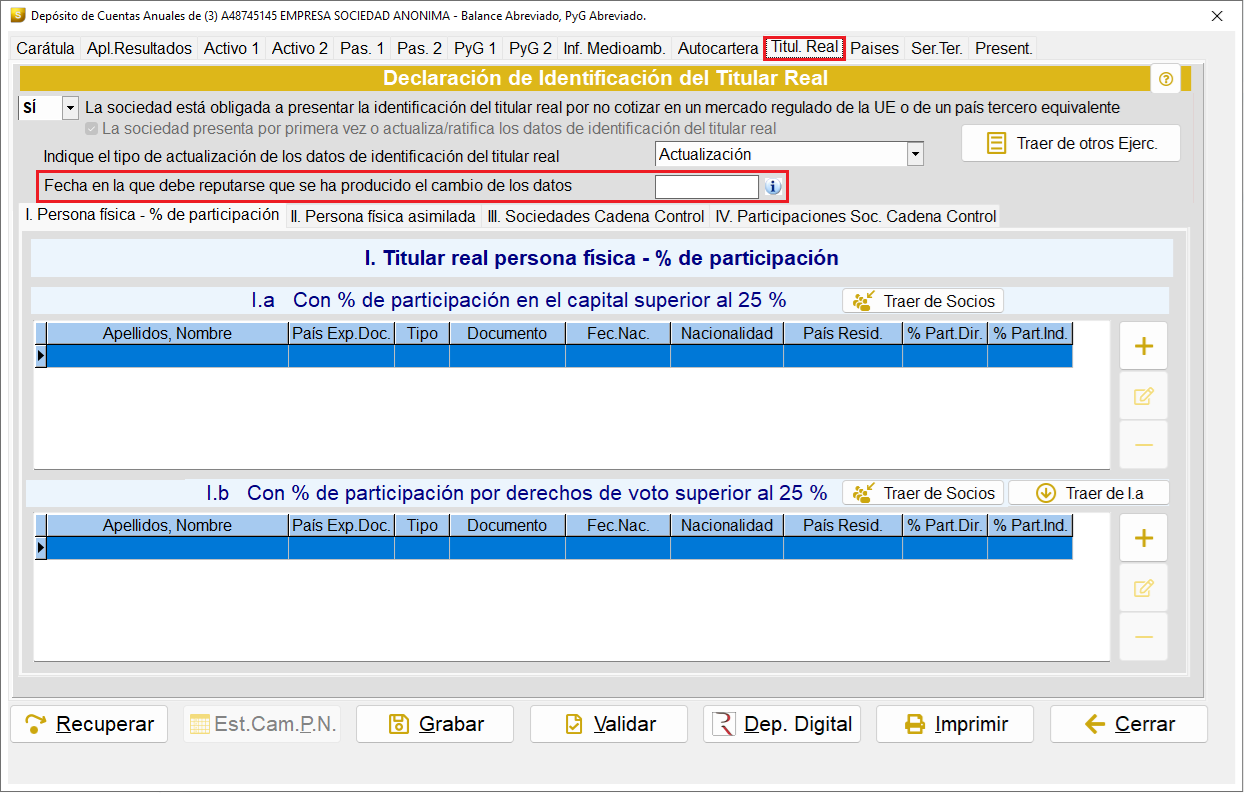
Task: Click the remove minus icon for table I.b
Action: pyautogui.click(x=1144, y=637)
